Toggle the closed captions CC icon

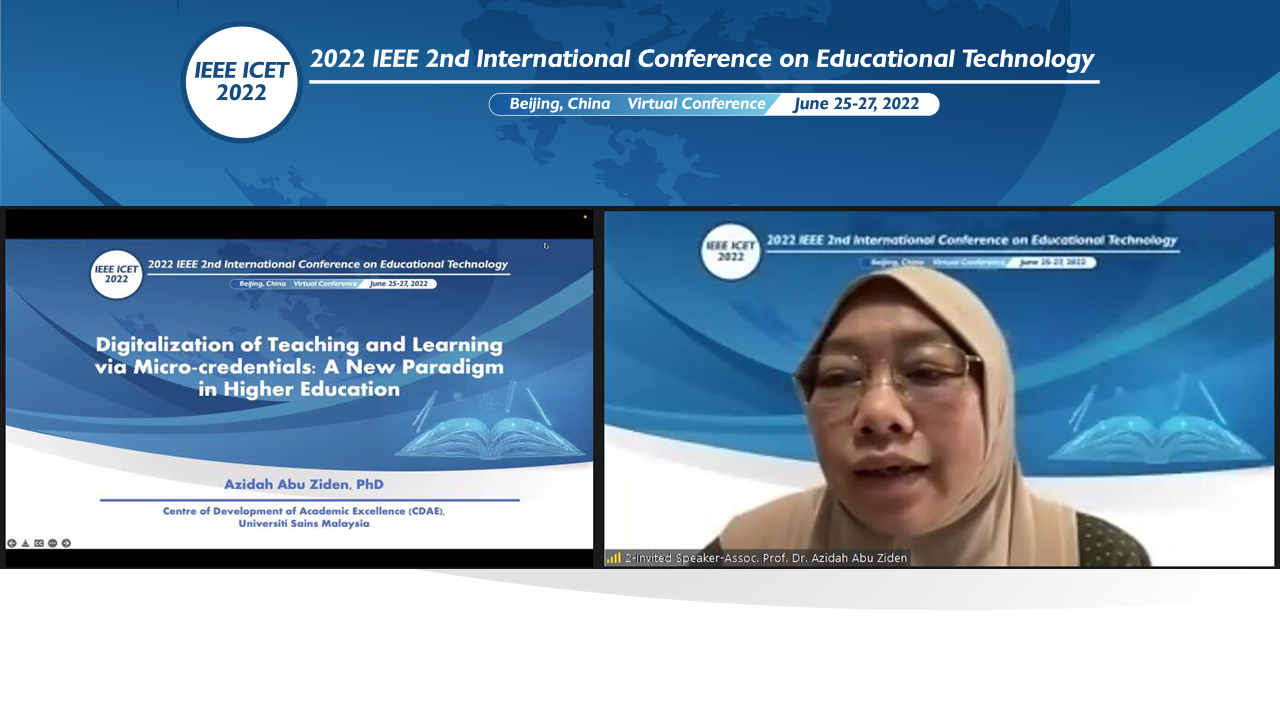coord(41,543)
